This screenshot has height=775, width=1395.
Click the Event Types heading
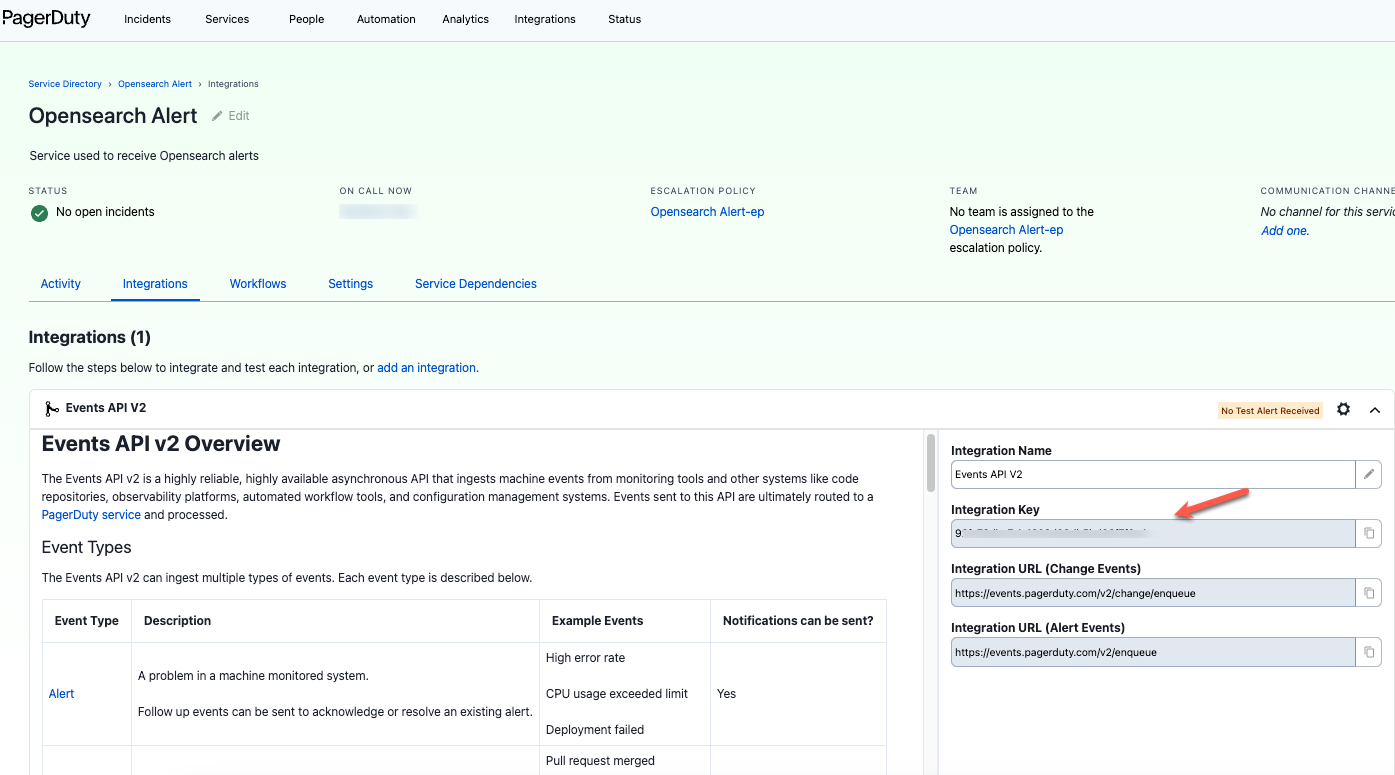pyautogui.click(x=87, y=548)
